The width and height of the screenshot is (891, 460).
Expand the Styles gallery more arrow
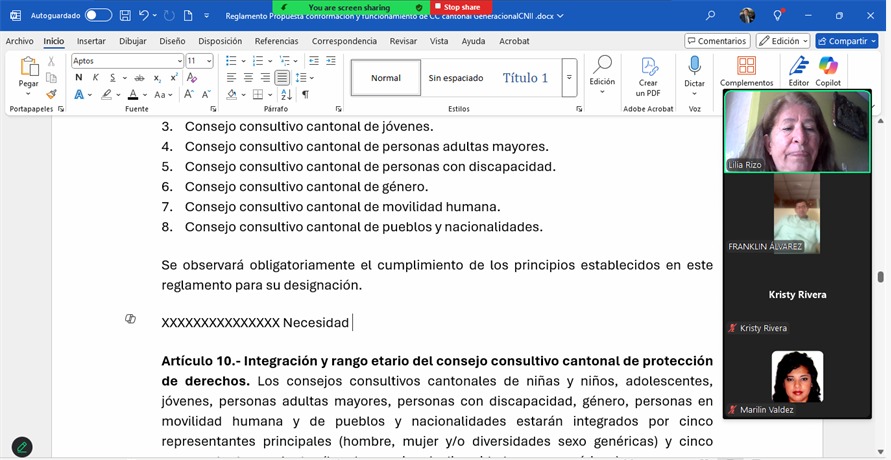(x=569, y=78)
